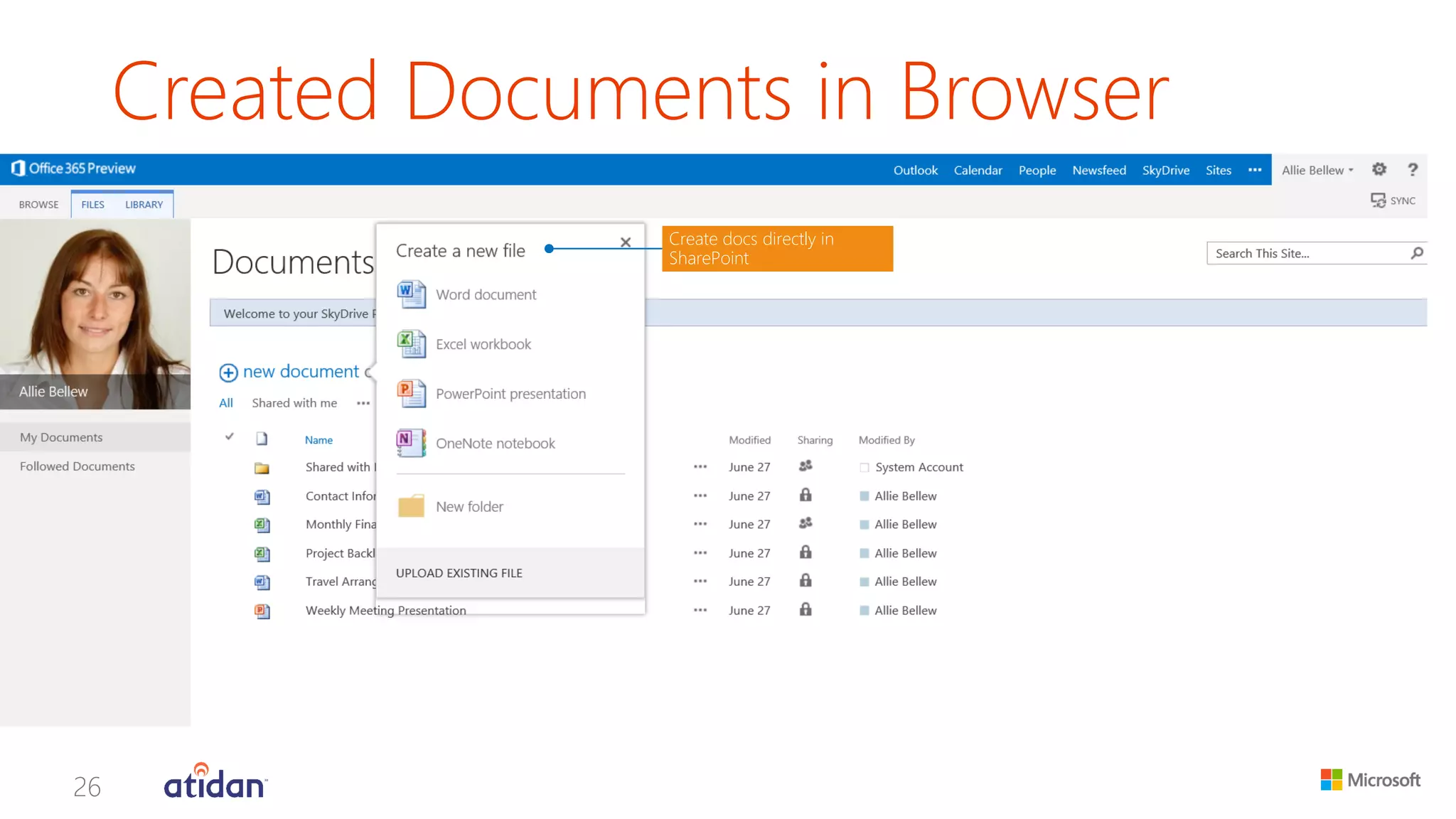Click the lock icon in Travel Arrang row
The width and height of the screenshot is (1456, 819).
click(805, 581)
